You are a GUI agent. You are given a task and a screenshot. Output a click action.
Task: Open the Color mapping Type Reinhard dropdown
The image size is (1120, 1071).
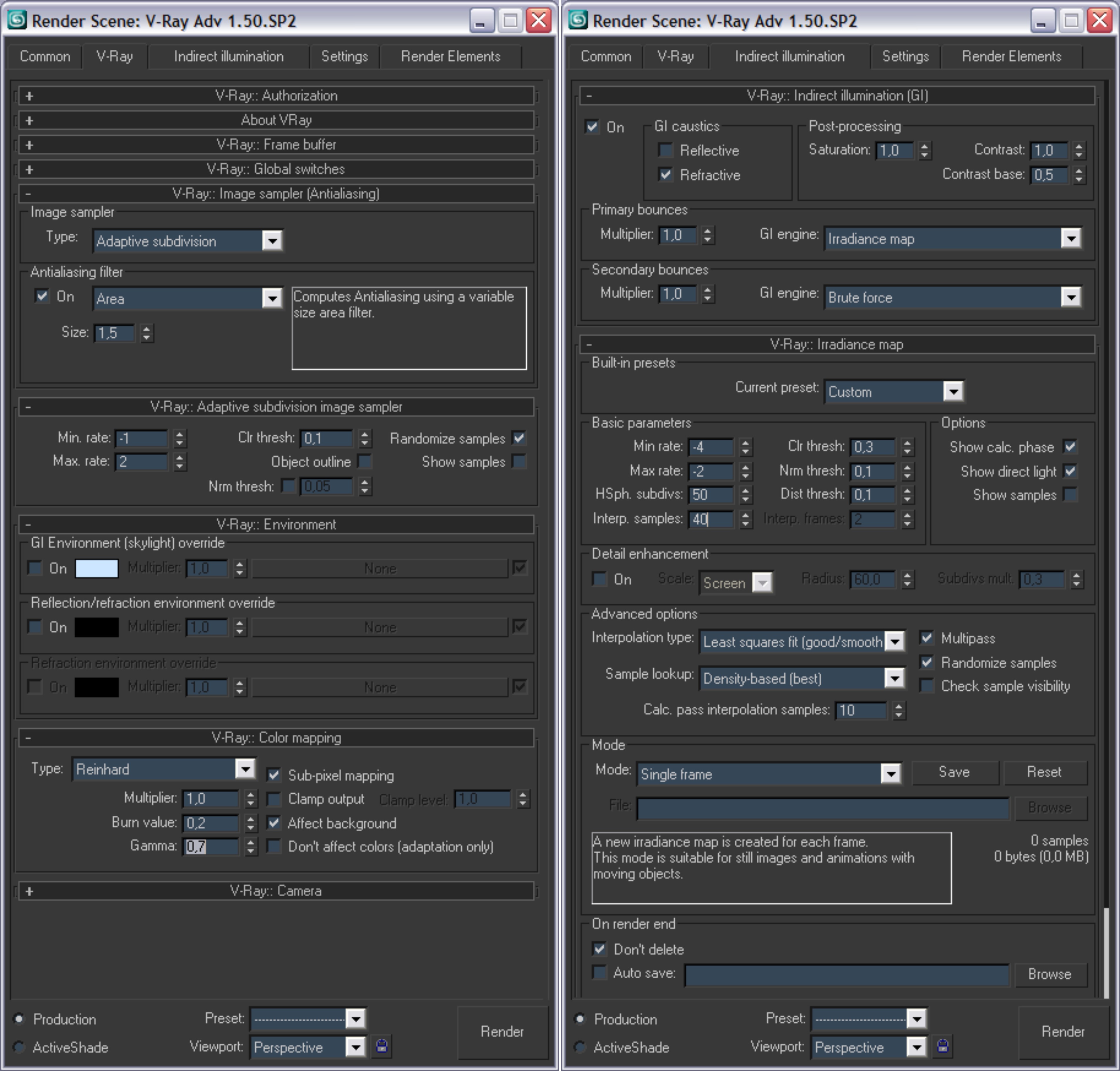[x=245, y=769]
